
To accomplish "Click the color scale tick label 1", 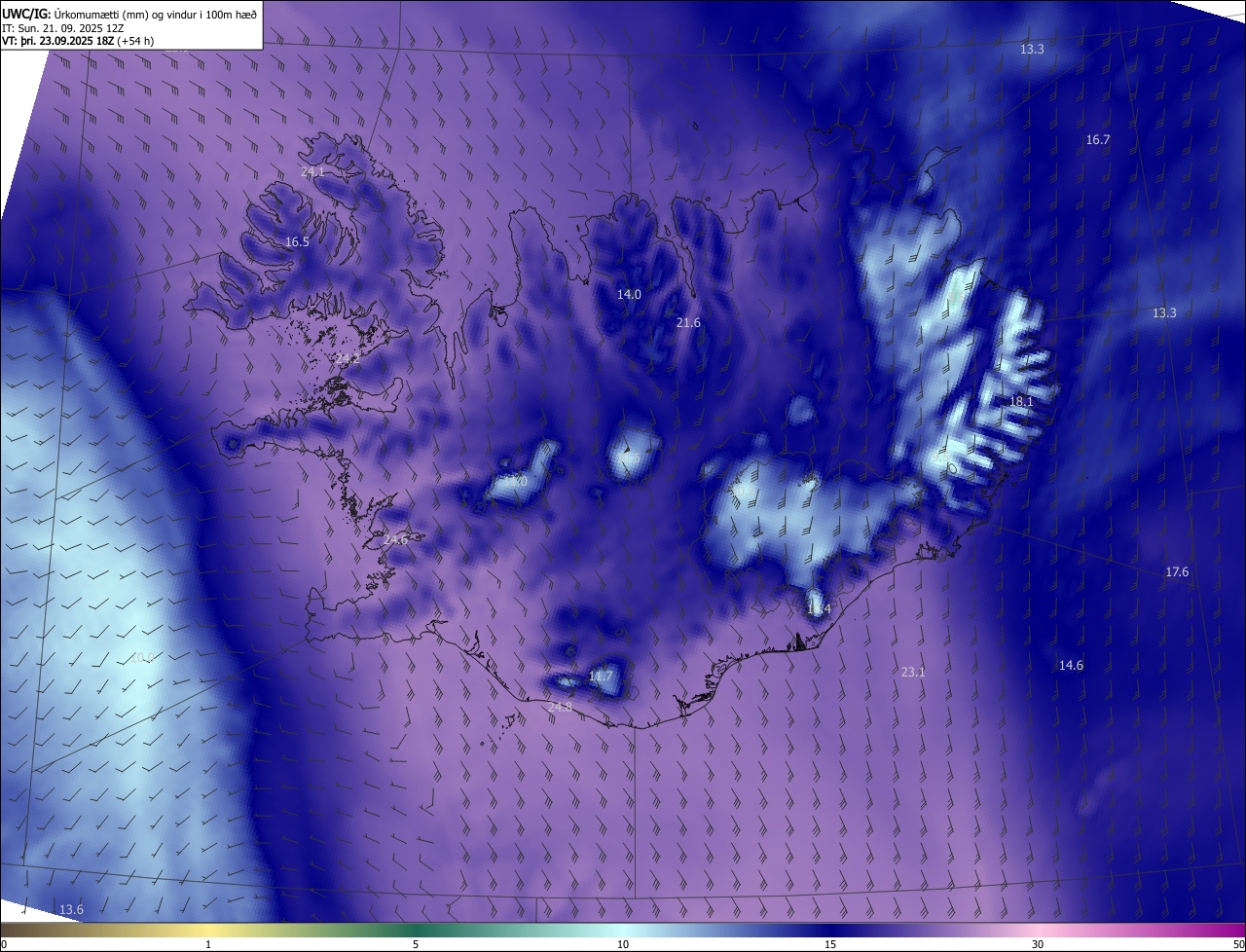I will 208,944.
